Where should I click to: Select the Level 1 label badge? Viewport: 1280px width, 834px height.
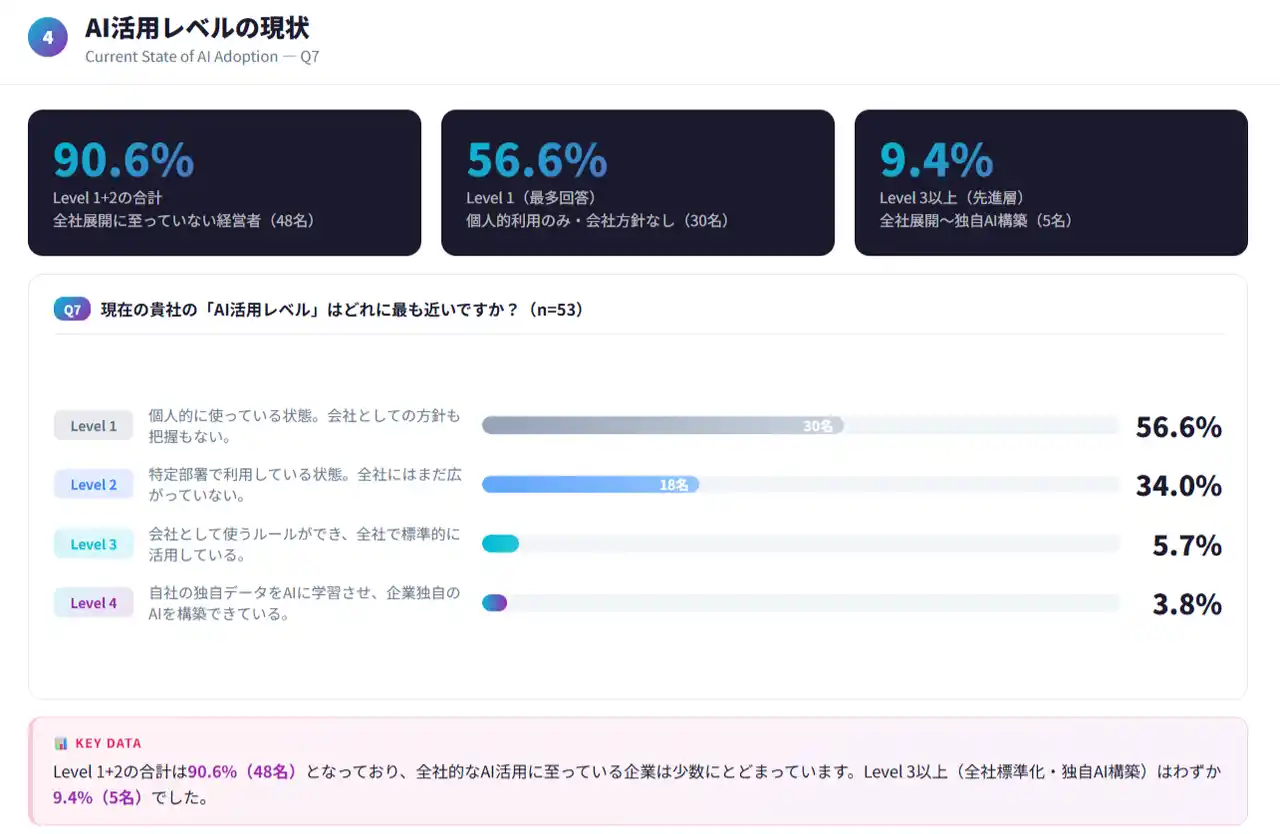click(x=93, y=426)
